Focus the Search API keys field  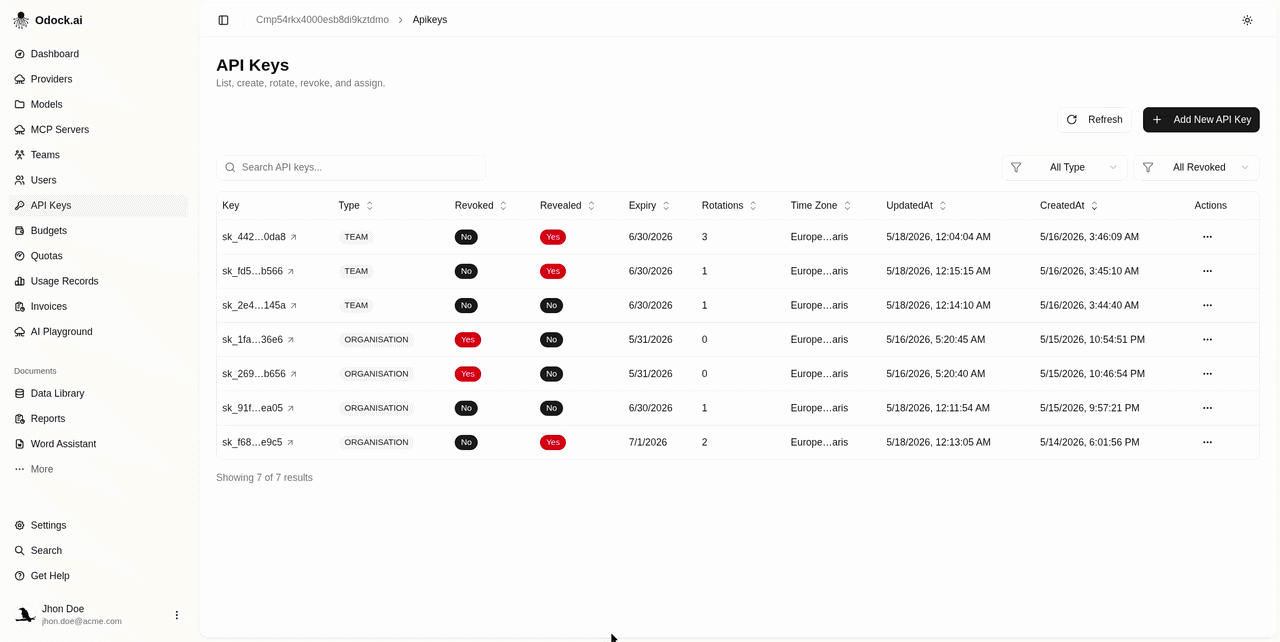click(x=351, y=167)
